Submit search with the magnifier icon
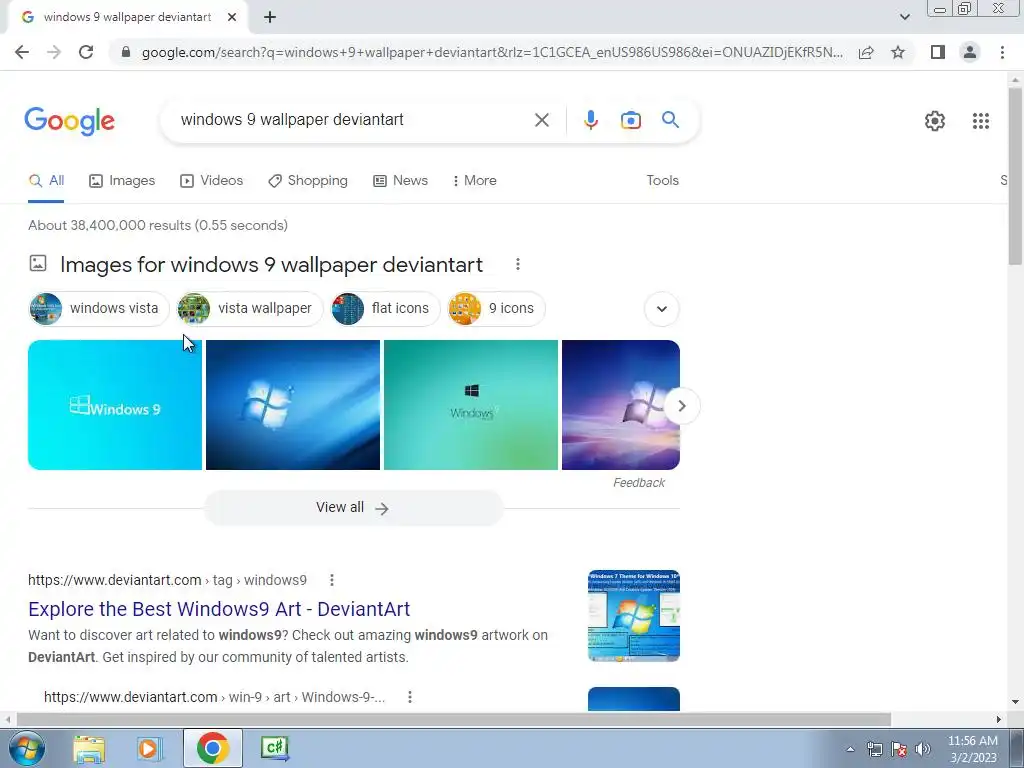 [x=670, y=120]
